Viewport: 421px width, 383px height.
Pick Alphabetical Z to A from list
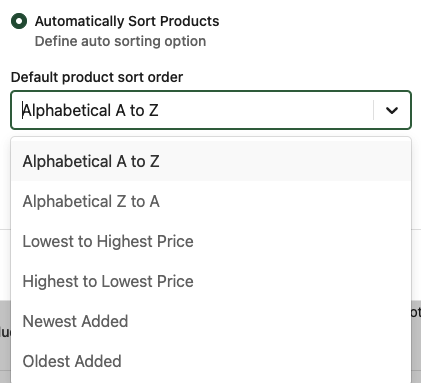pyautogui.click(x=211, y=201)
